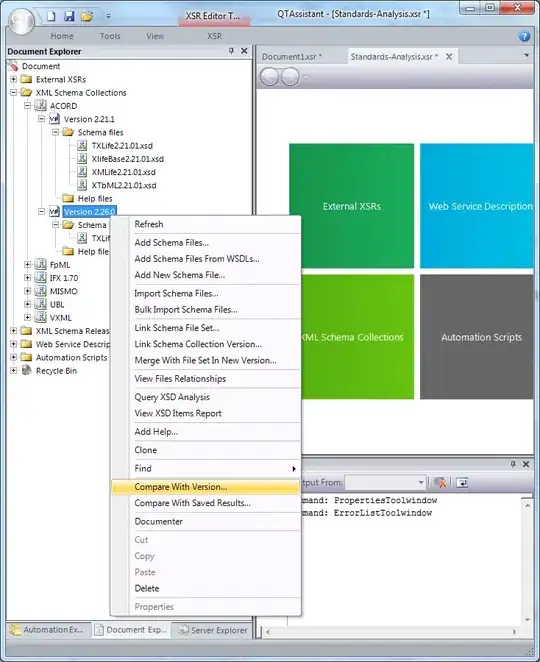Viewport: 540px width, 662px height.
Task: Click the Save icon in quick access toolbar
Action: tap(69, 16)
